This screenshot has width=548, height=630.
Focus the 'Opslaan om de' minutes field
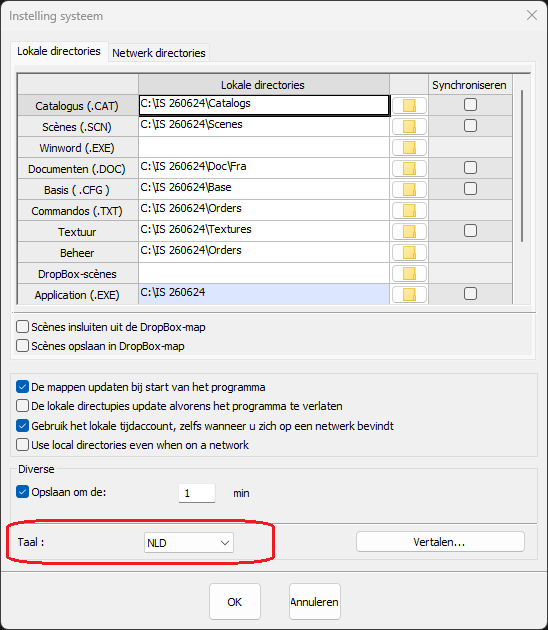click(x=197, y=493)
